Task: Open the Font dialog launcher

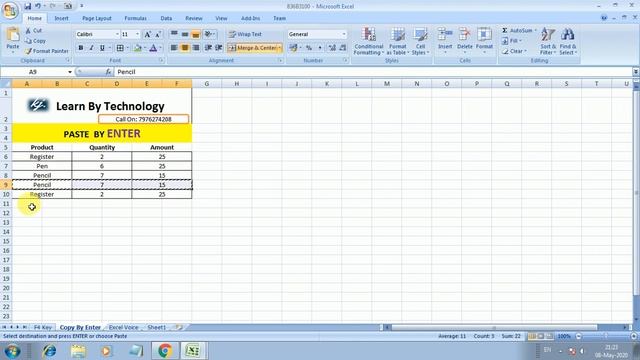Action: tap(161, 60)
